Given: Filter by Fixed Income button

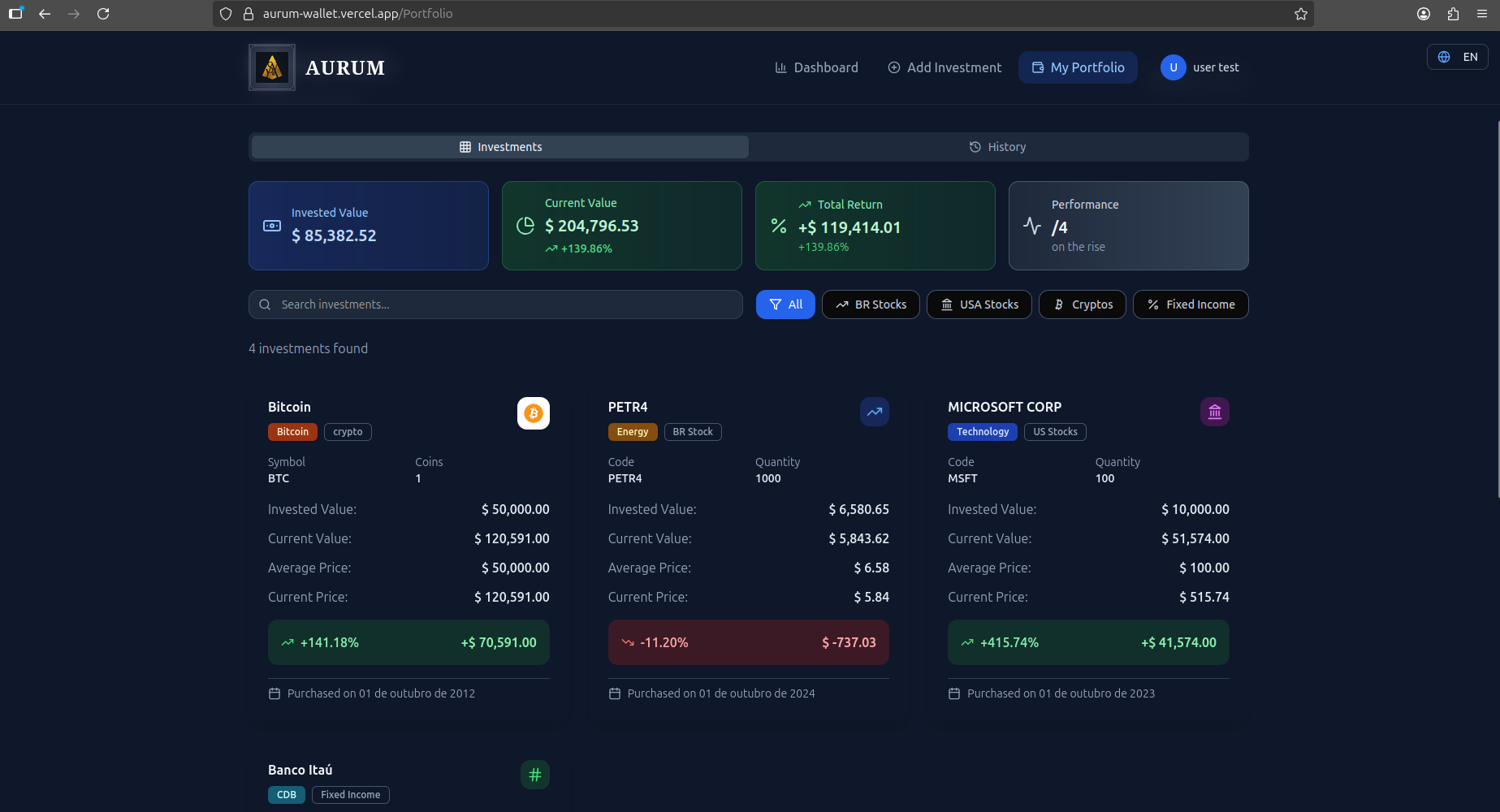Looking at the screenshot, I should (1191, 304).
